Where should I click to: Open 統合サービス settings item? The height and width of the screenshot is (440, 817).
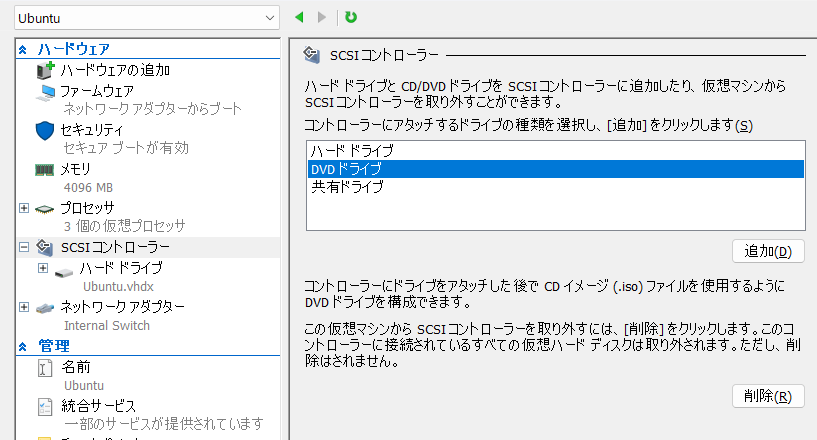[98, 405]
